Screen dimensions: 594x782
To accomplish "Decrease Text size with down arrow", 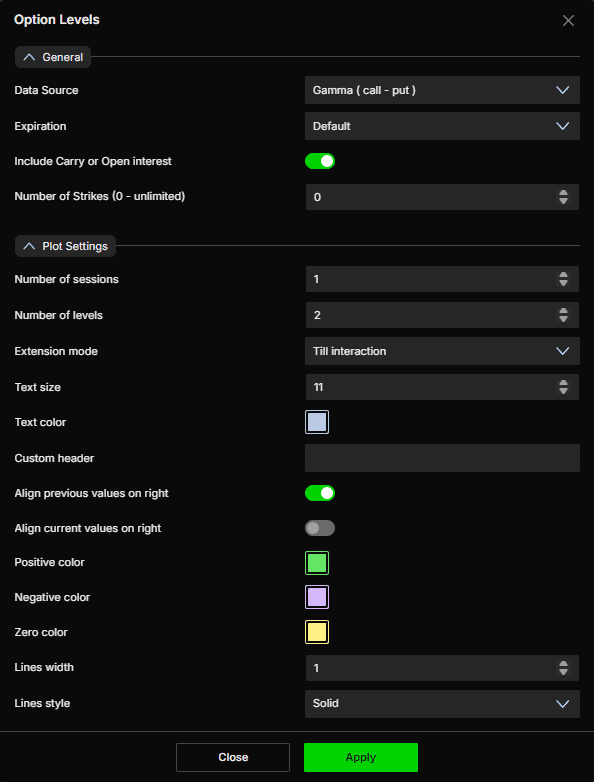I will (x=563, y=391).
